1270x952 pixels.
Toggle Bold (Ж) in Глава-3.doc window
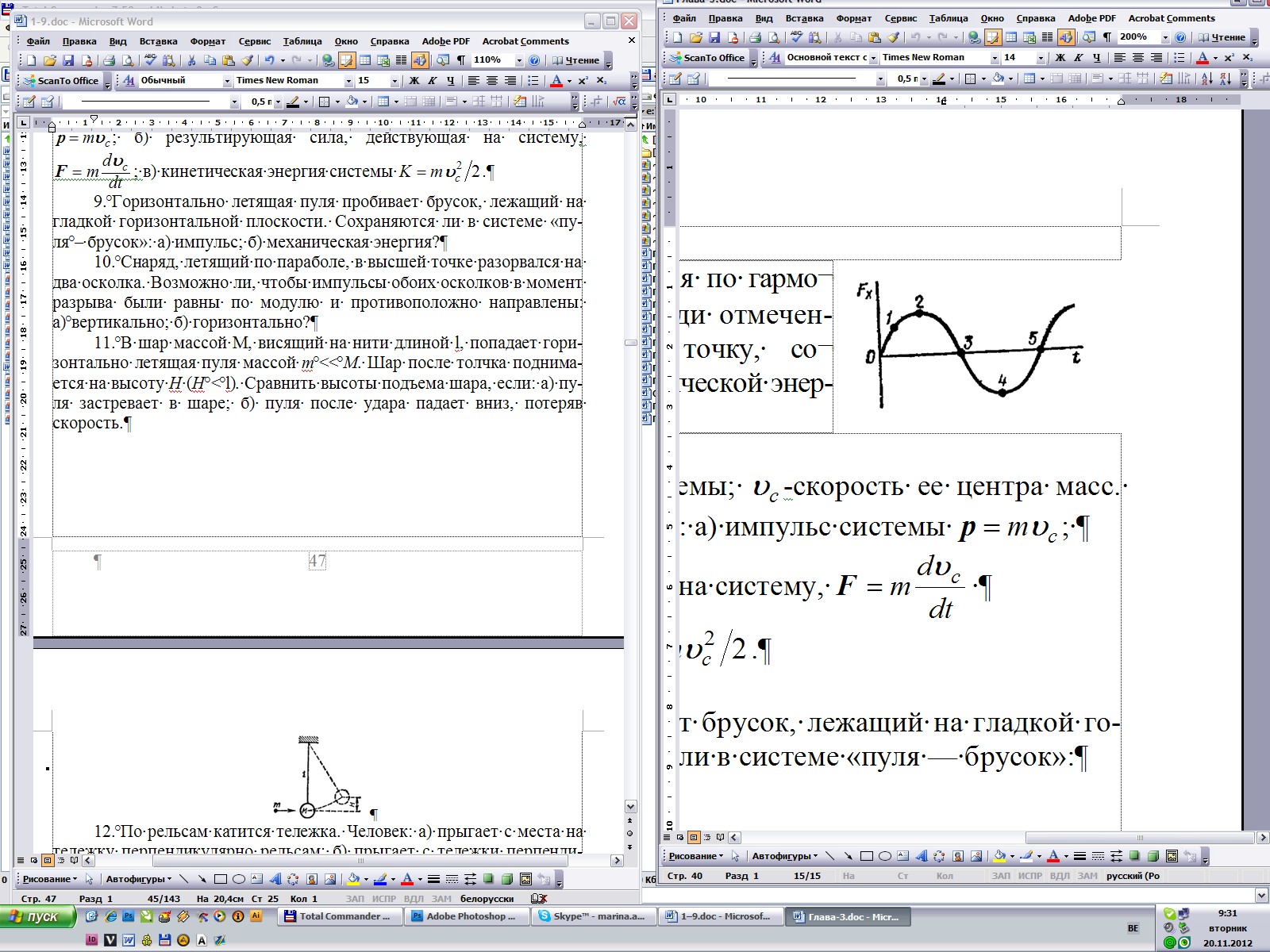(1060, 58)
